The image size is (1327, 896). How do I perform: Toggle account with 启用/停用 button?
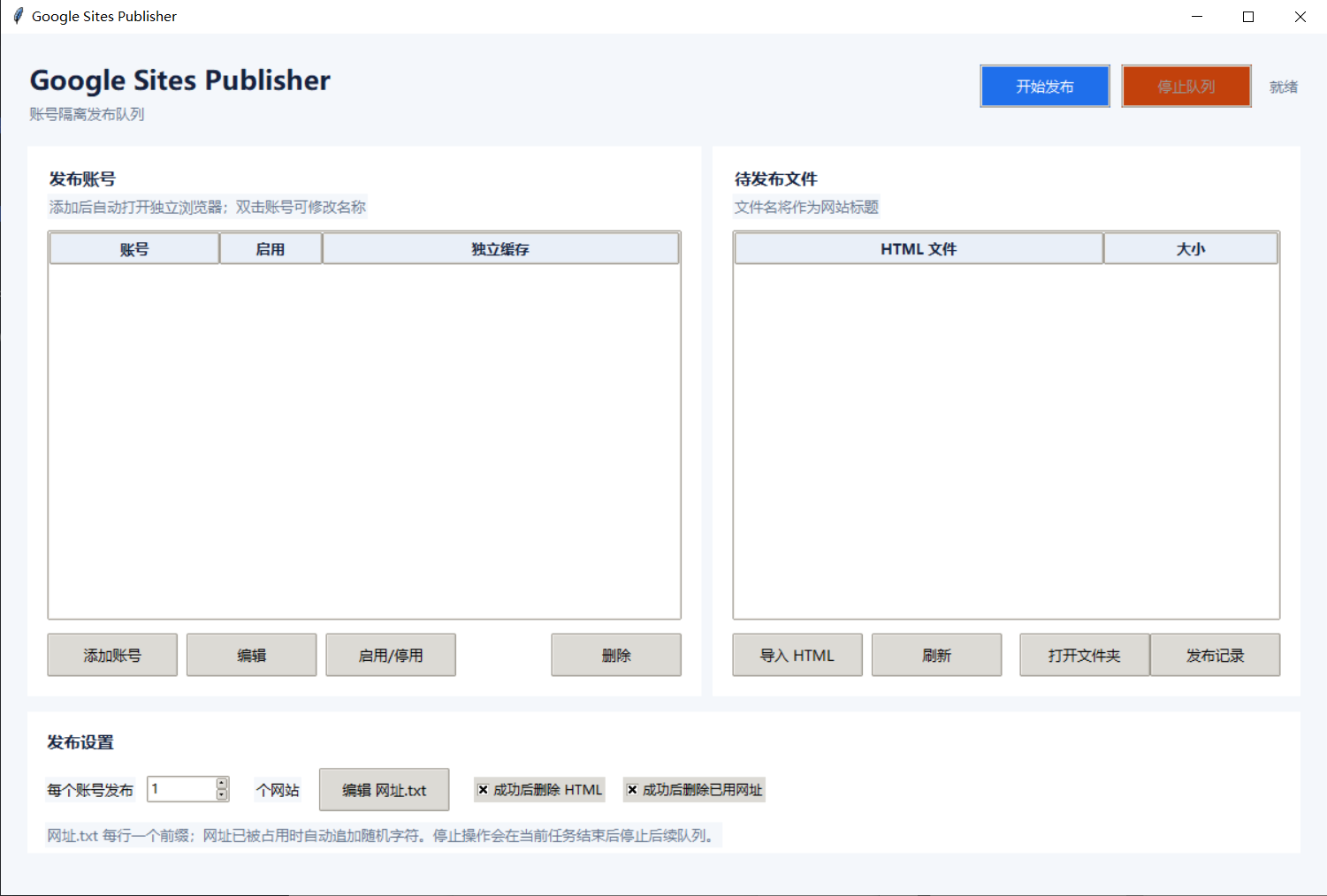(391, 655)
